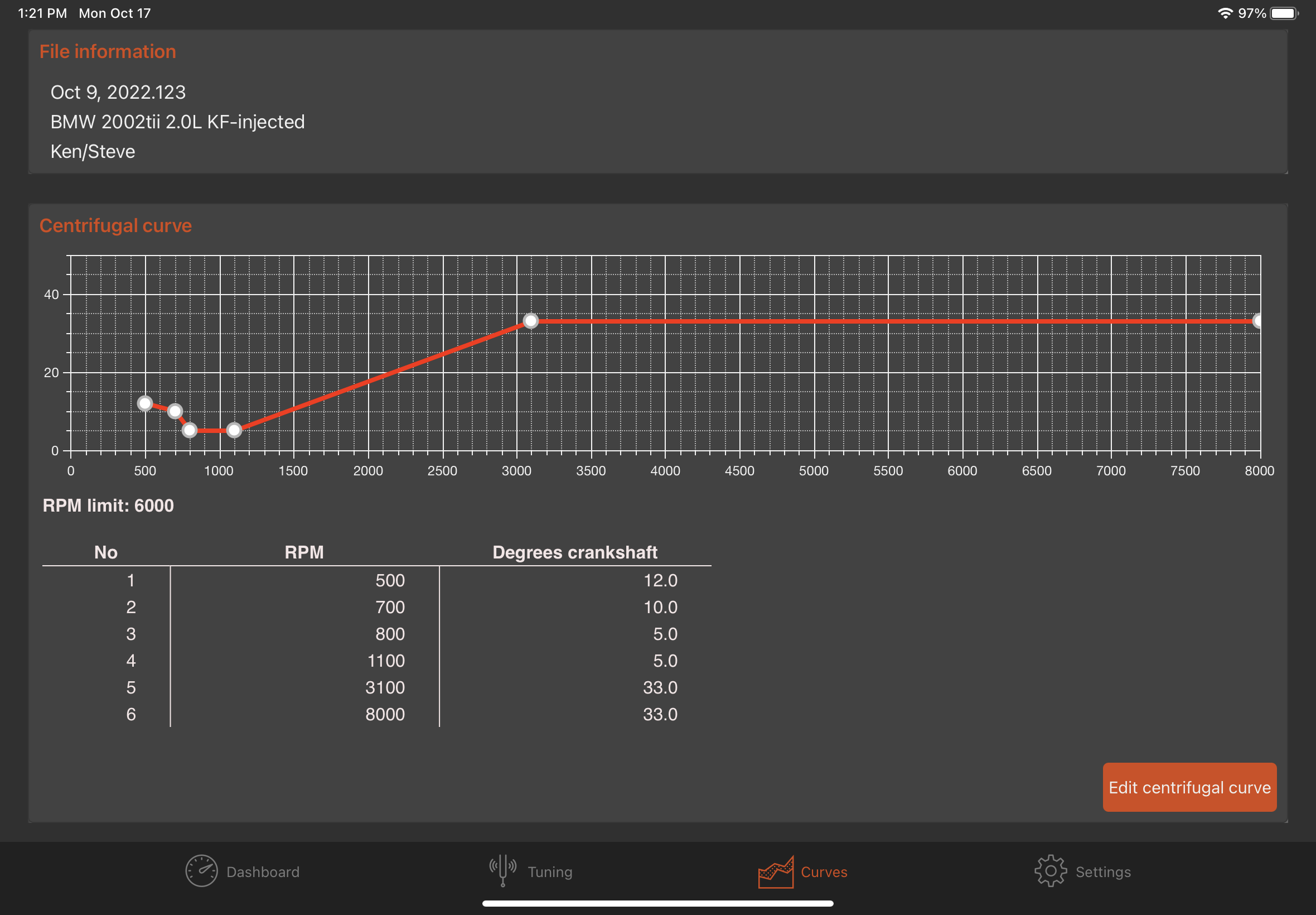Open the Dashboard tab label
1316x915 pixels.
[x=263, y=872]
